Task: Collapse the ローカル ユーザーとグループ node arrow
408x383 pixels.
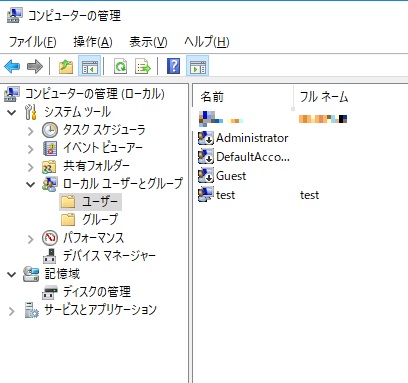Action: pyautogui.click(x=30, y=184)
